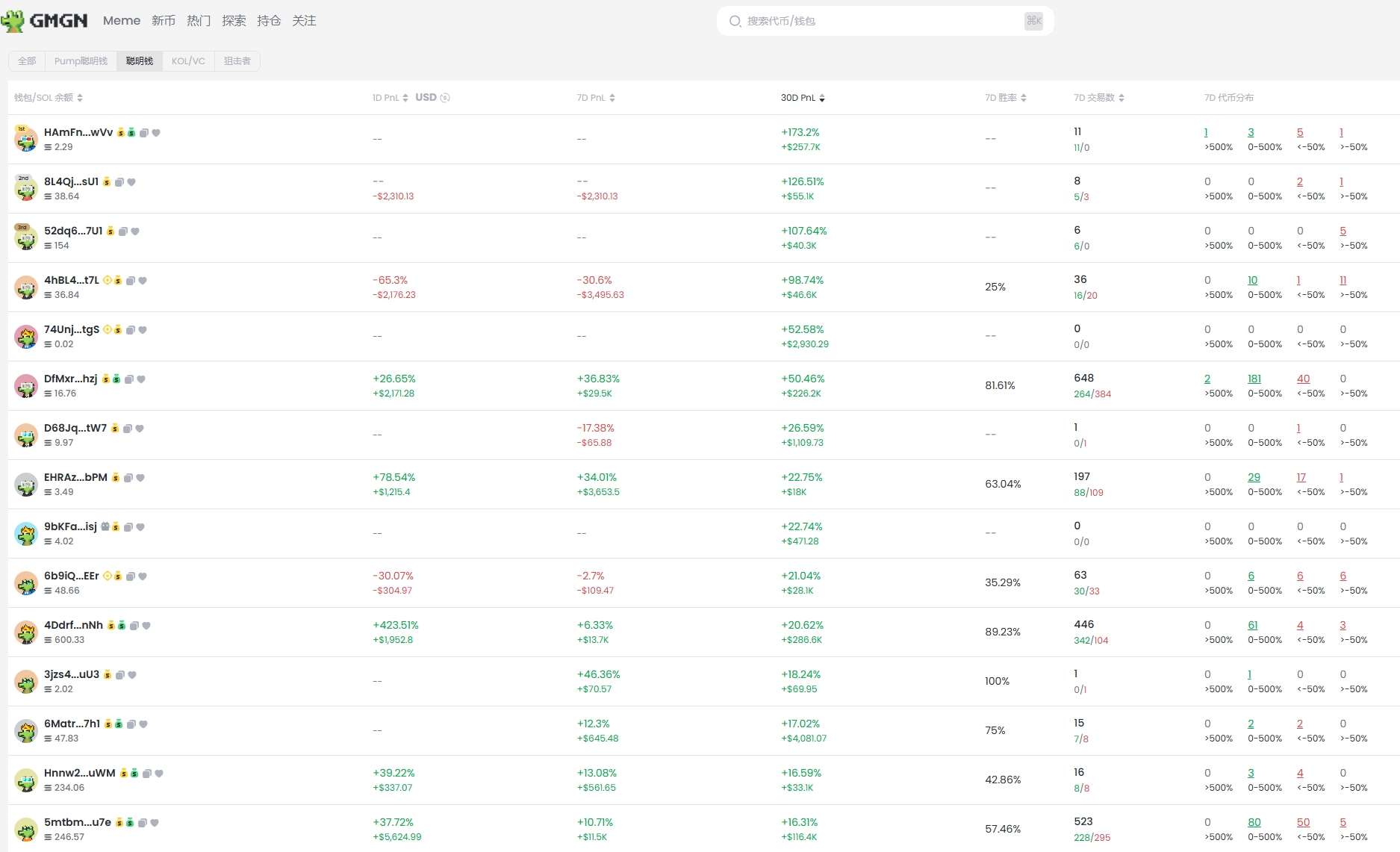Screen dimensions: 1400x852
Task: Click the avatar of wallet DfMxr...hzj
Action: 26,386
